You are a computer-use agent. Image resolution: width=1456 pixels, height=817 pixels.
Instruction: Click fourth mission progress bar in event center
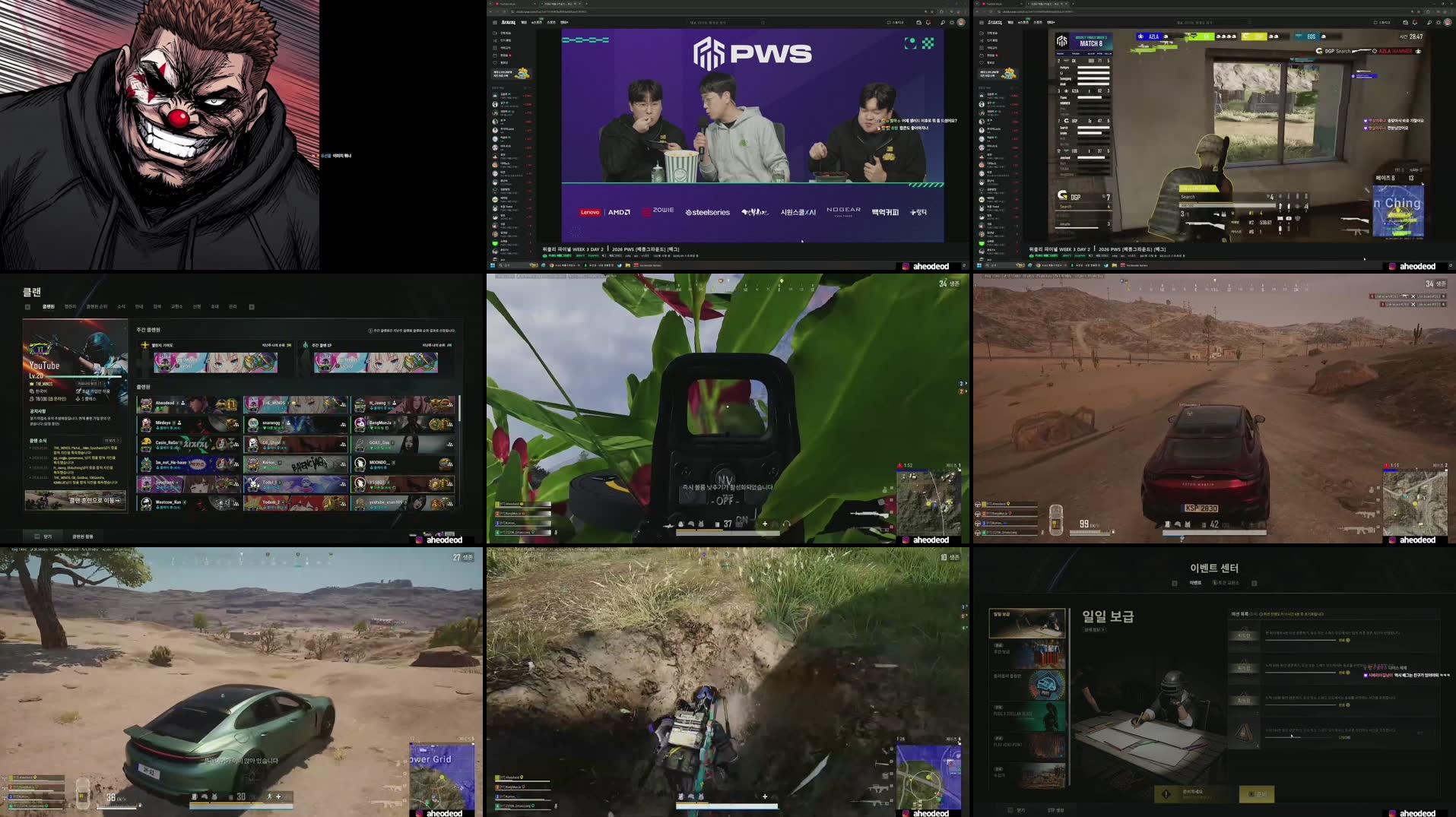click(x=1301, y=736)
